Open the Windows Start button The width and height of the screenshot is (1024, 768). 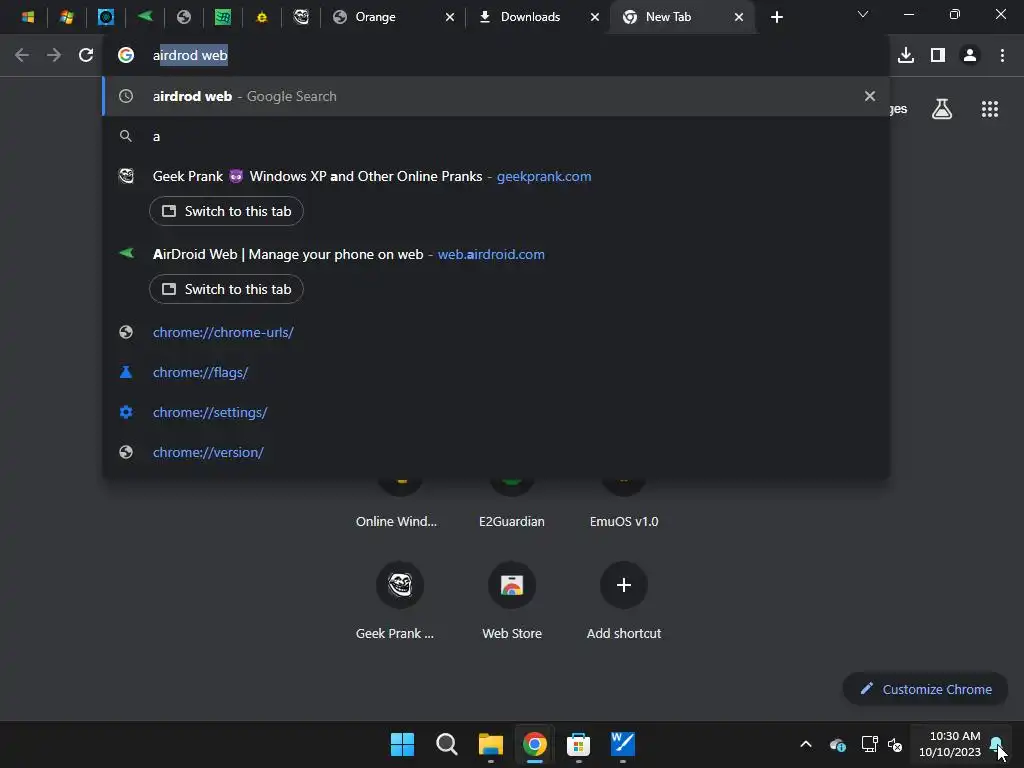point(402,744)
